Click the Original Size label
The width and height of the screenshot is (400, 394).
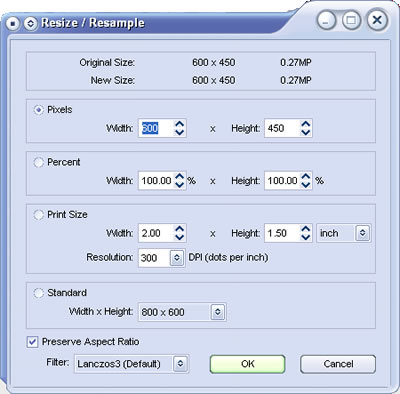point(107,63)
